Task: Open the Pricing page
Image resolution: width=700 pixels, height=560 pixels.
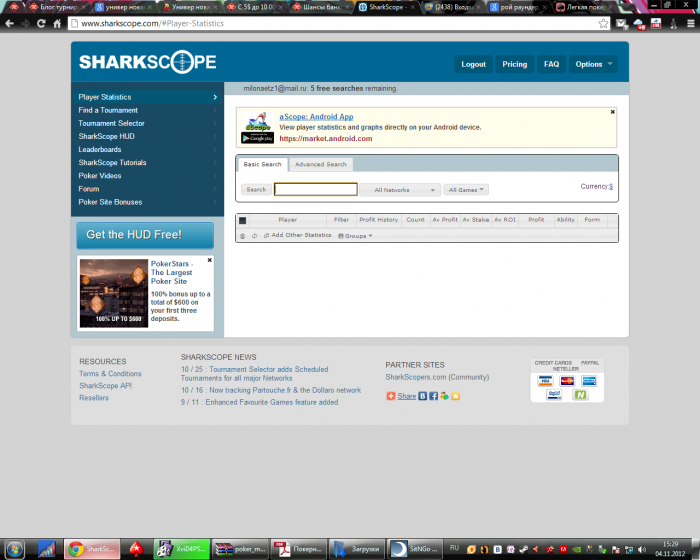Action: (x=515, y=64)
